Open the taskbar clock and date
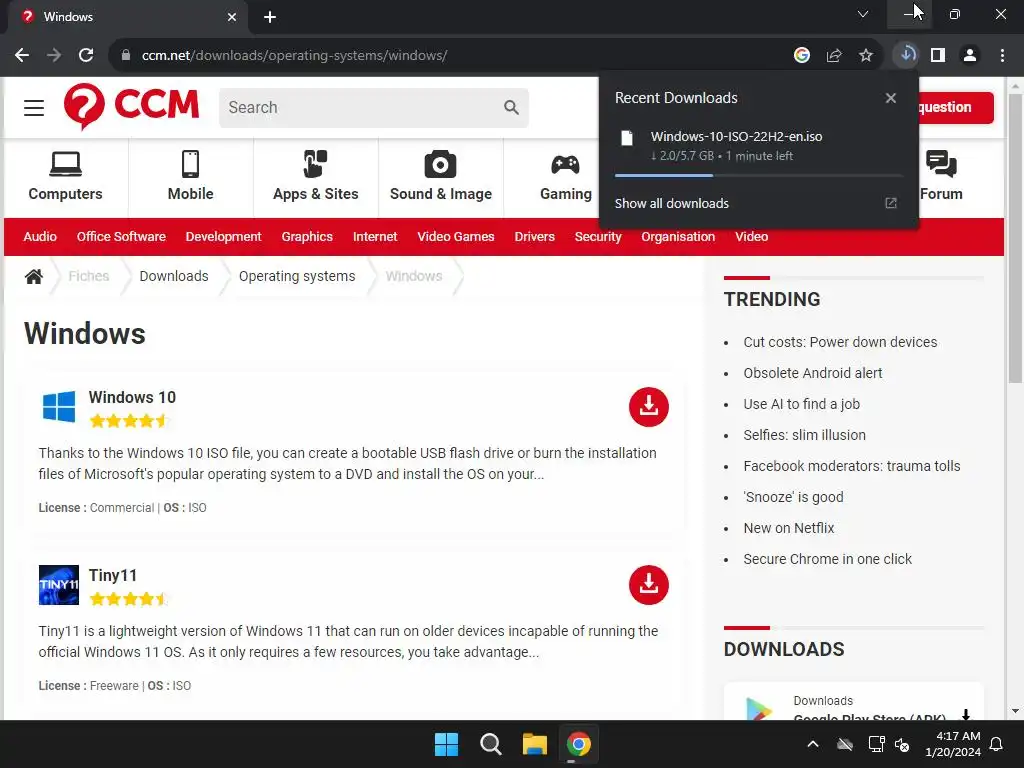Screen dimensions: 1024x768 coord(953,744)
